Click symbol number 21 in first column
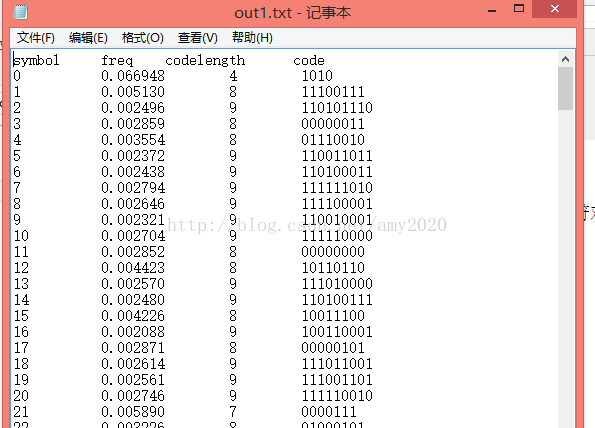This screenshot has height=428, width=595. 21,412
